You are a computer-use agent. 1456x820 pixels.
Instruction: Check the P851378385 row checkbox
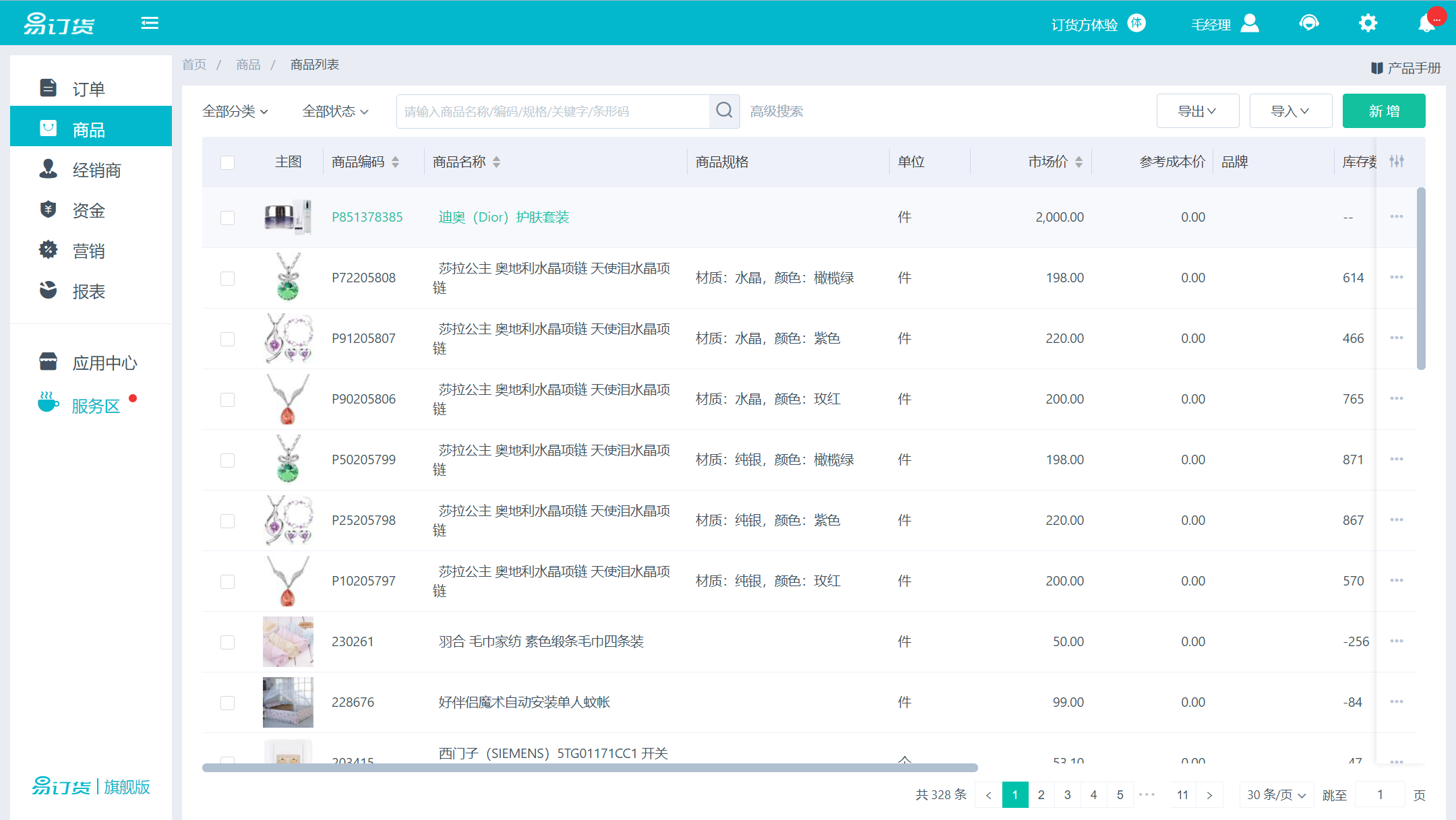tap(228, 218)
